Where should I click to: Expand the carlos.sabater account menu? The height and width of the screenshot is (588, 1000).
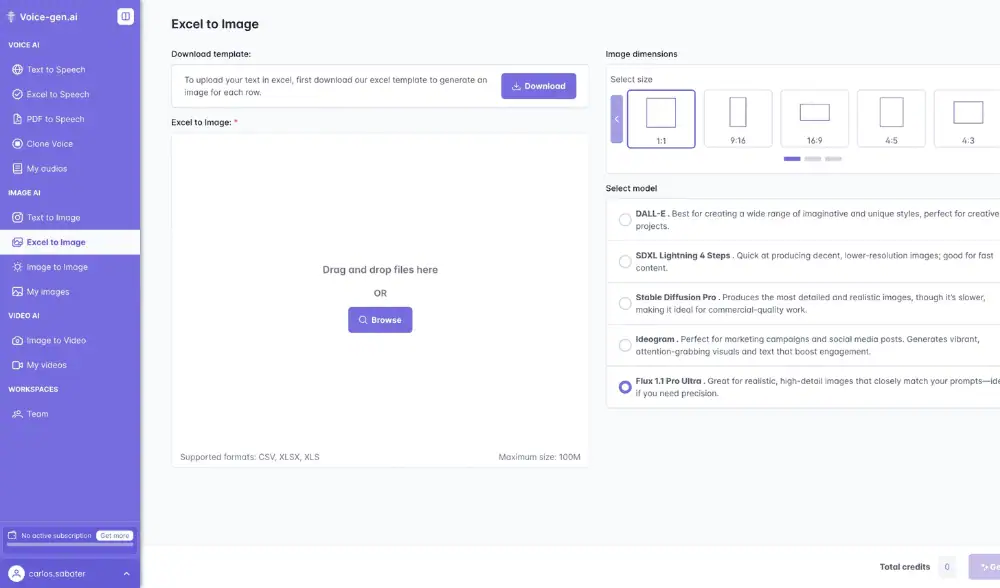pos(126,574)
